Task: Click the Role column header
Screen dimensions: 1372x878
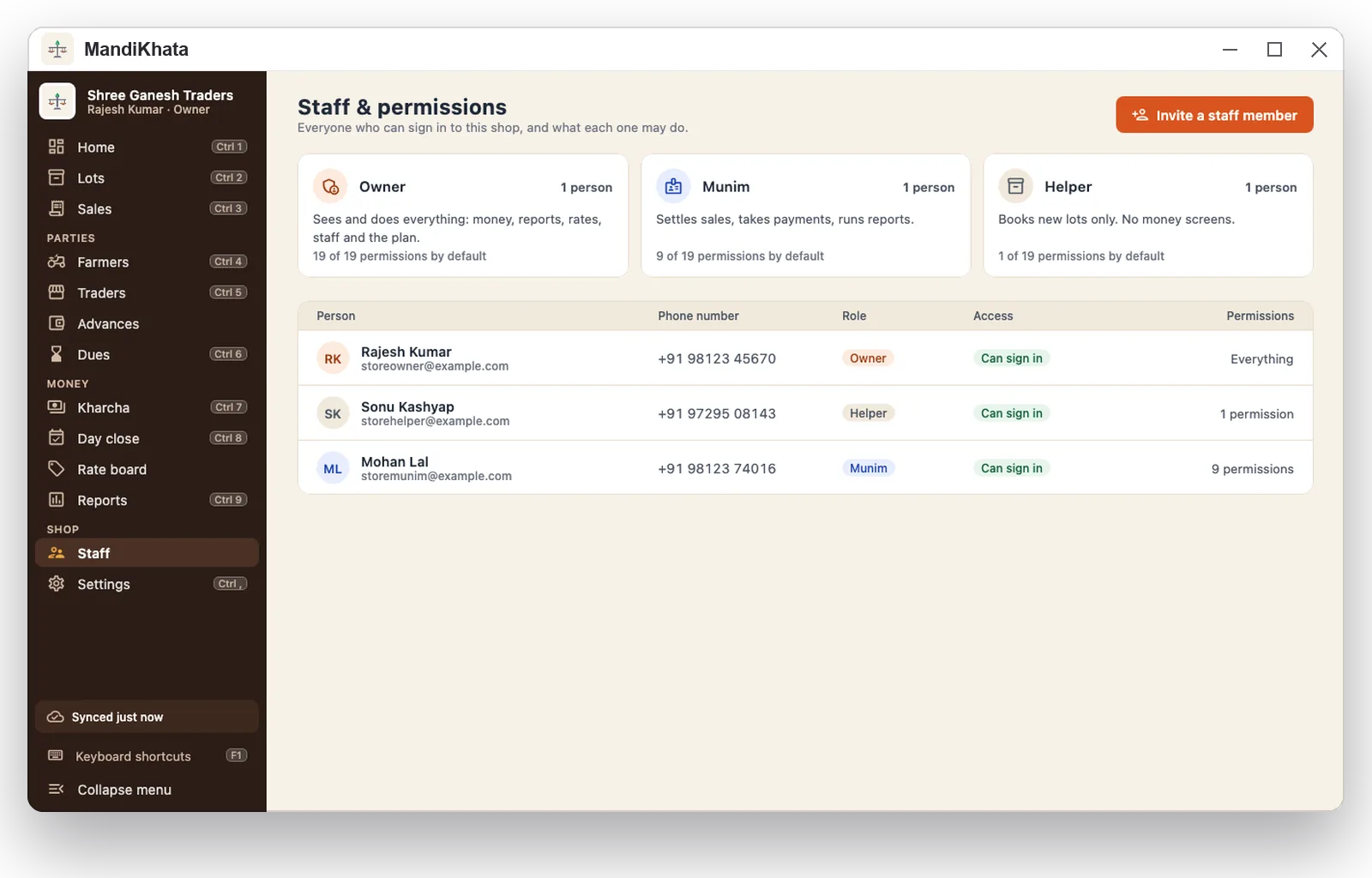Action: coord(854,316)
